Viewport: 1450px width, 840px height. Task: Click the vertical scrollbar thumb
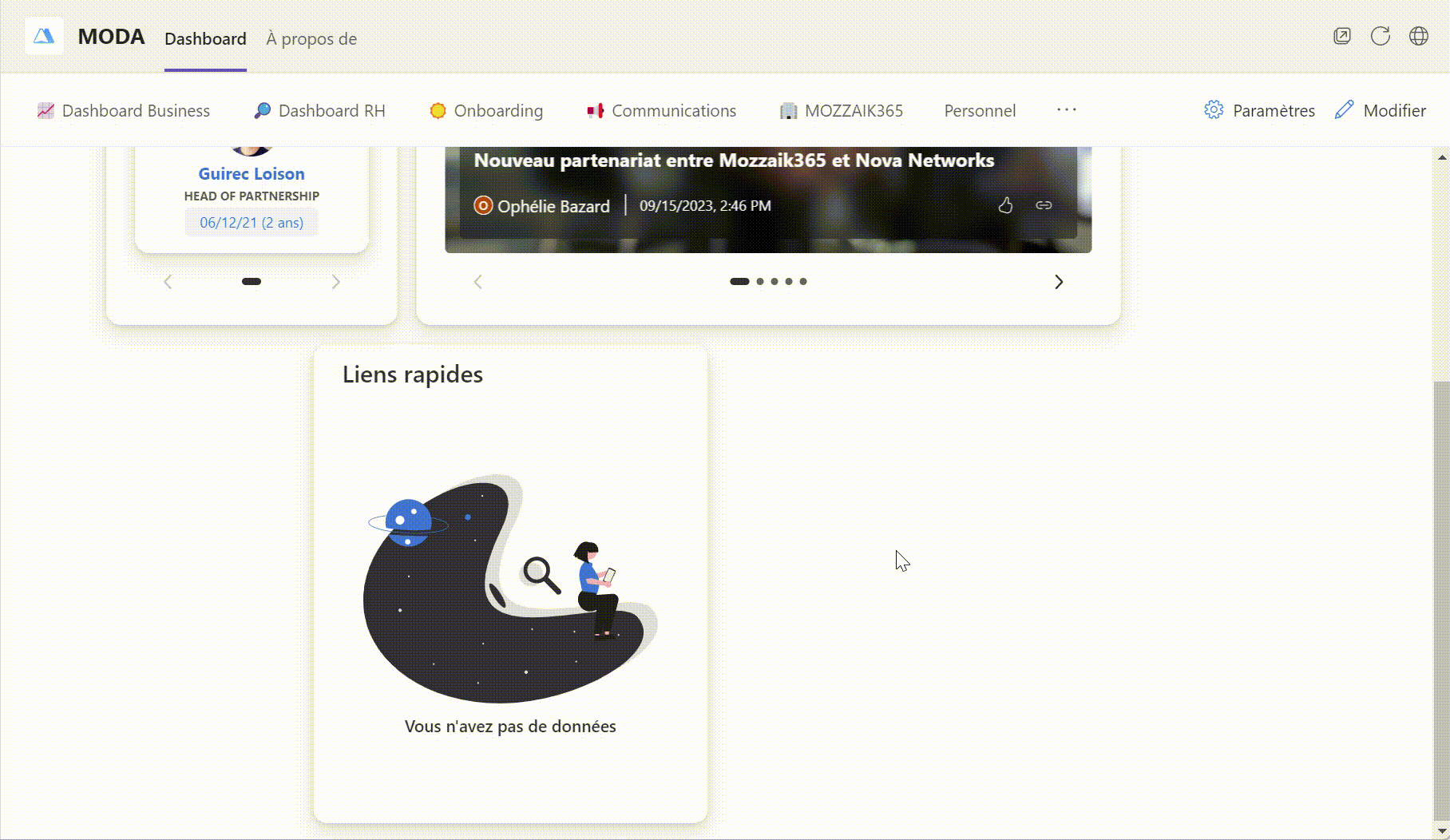pyautogui.click(x=1442, y=600)
